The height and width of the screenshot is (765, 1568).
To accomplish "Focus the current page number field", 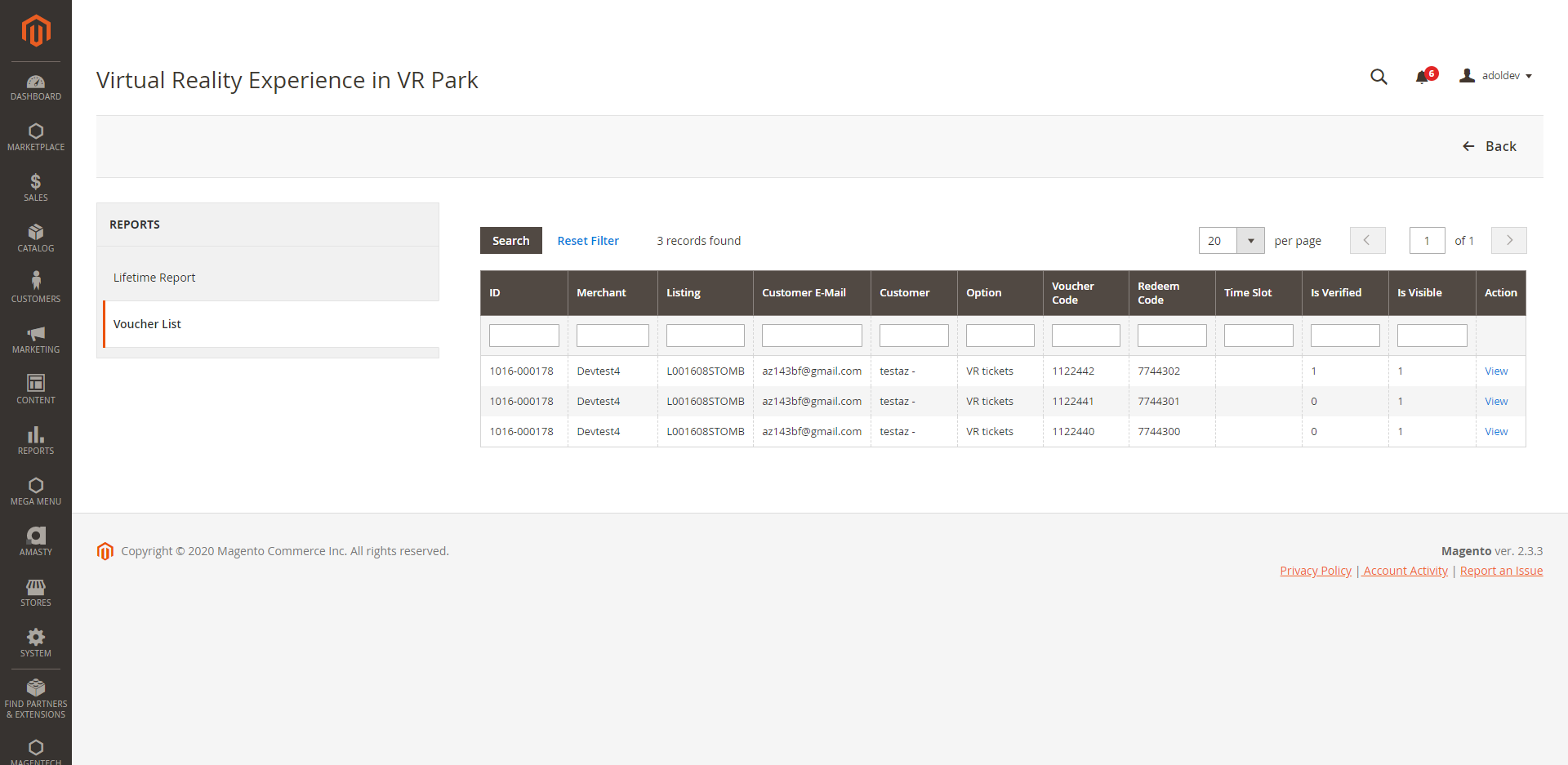I will [x=1428, y=241].
